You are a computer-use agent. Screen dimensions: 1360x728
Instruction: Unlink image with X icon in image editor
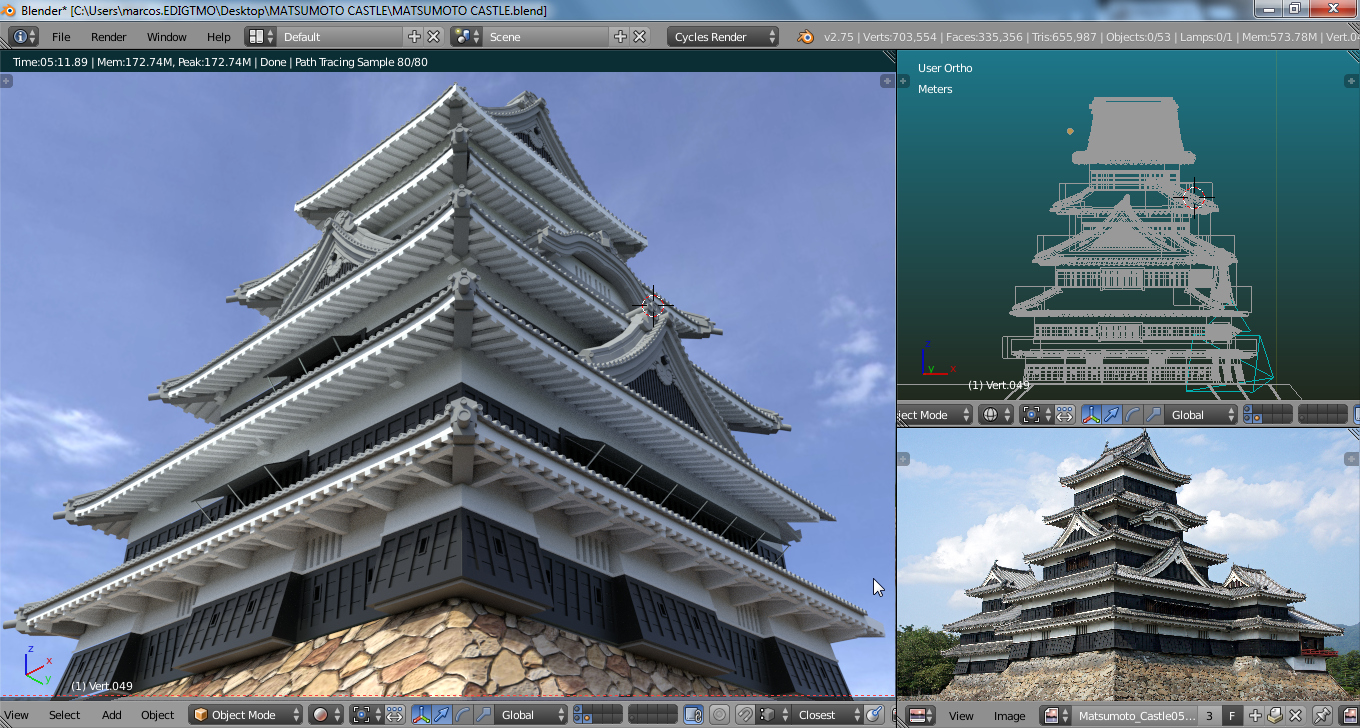tap(1294, 716)
